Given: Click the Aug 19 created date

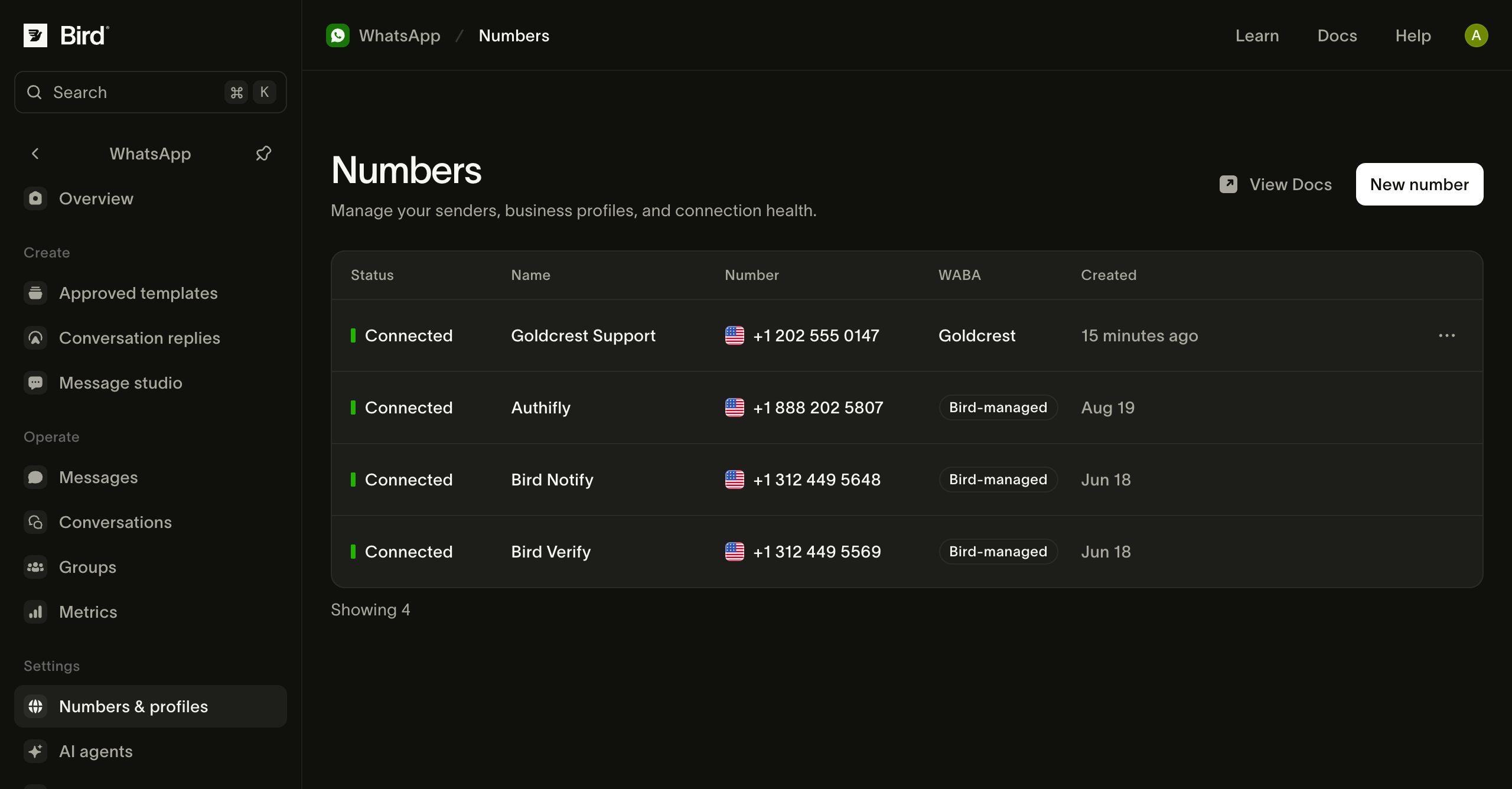Looking at the screenshot, I should [x=1108, y=407].
